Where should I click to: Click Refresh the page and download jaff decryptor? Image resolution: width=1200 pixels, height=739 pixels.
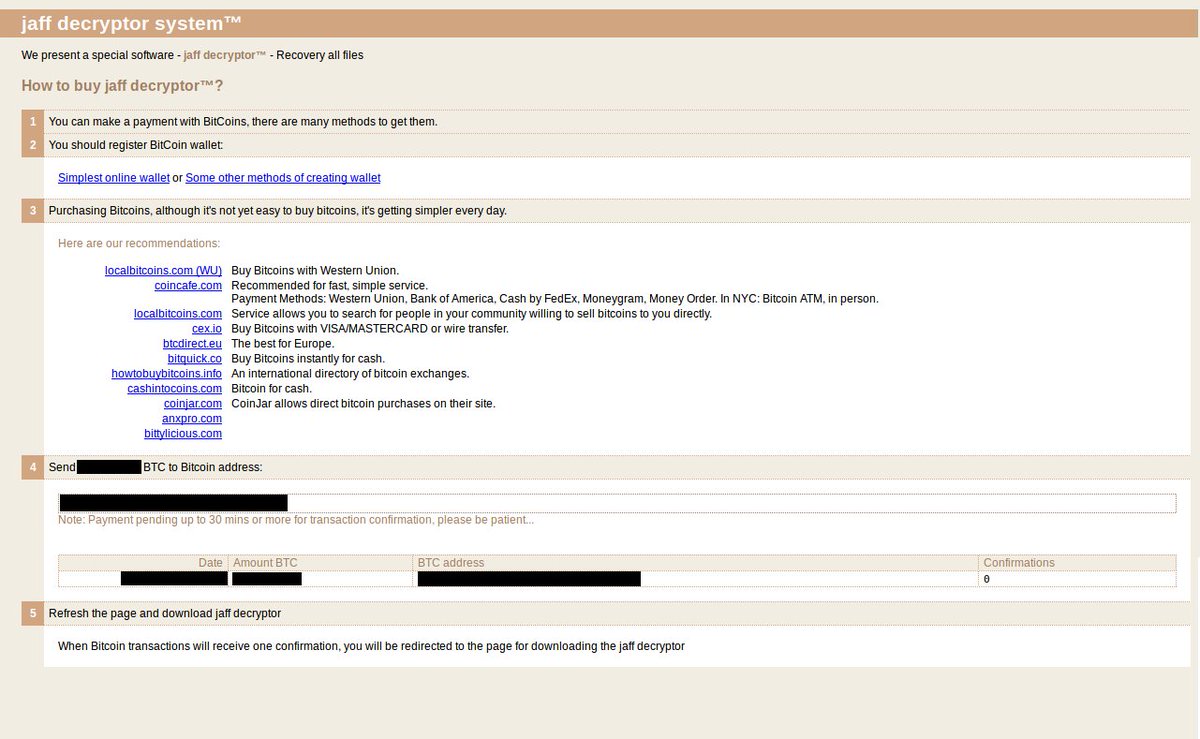[165, 613]
